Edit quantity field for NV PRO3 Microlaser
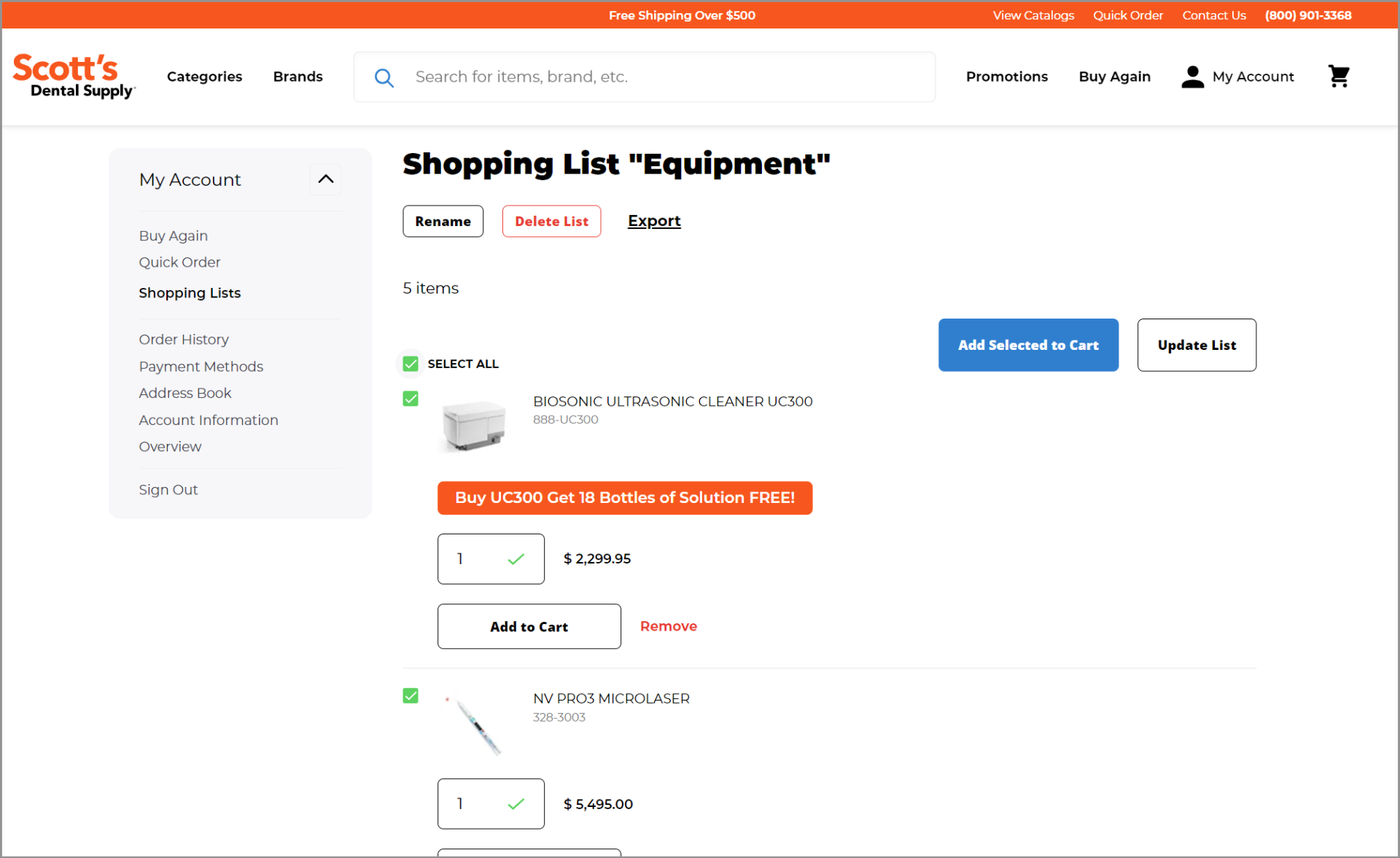Viewport: 1400px width, 858px height. pyautogui.click(x=491, y=804)
